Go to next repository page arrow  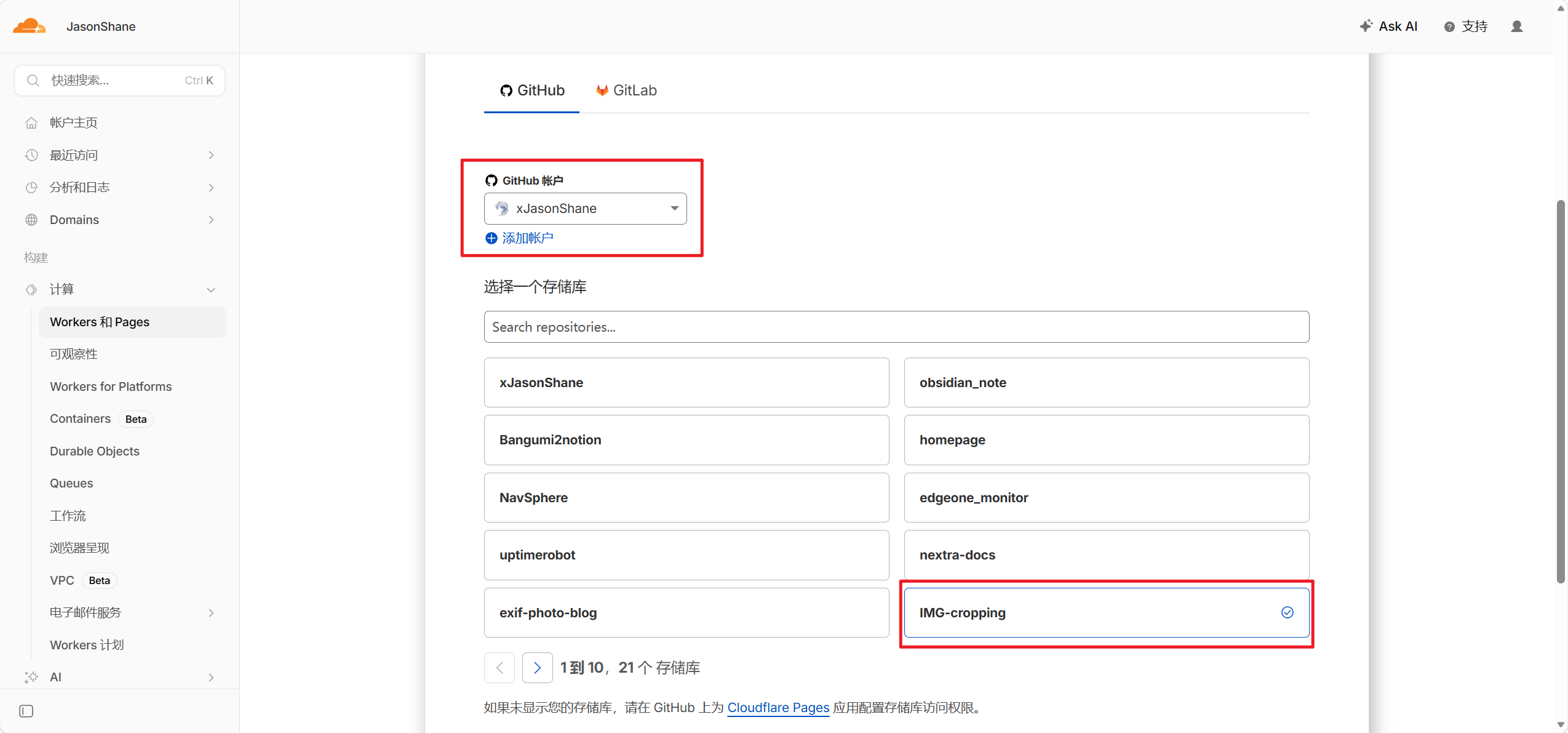pos(537,667)
